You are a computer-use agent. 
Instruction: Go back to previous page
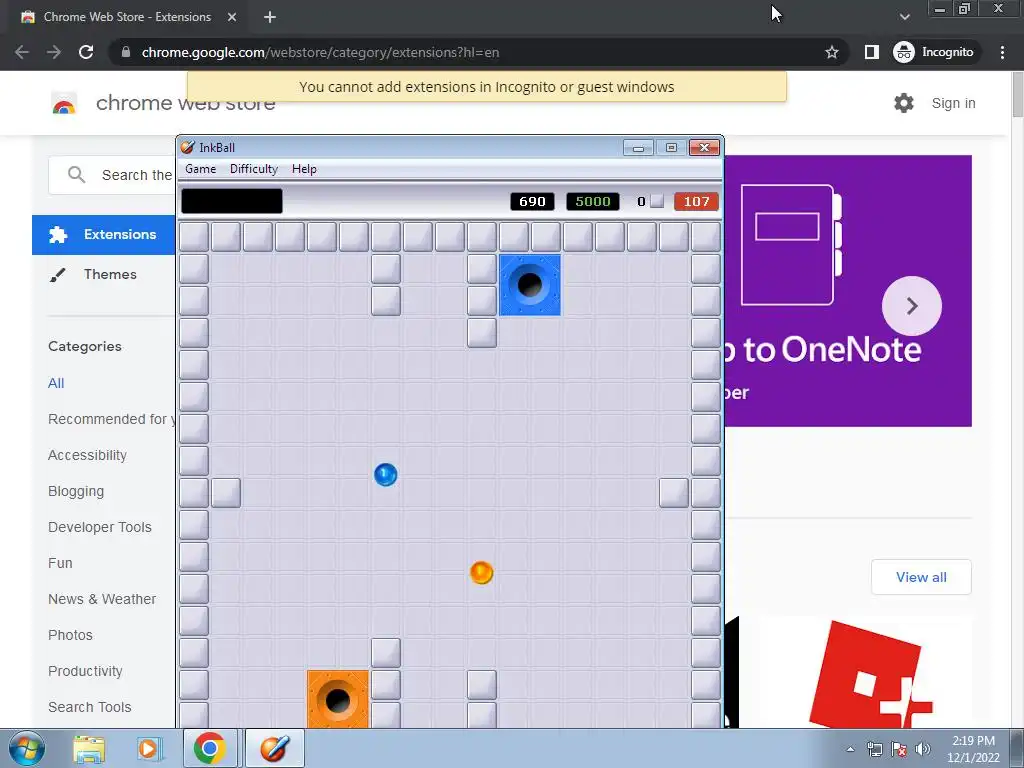point(22,52)
